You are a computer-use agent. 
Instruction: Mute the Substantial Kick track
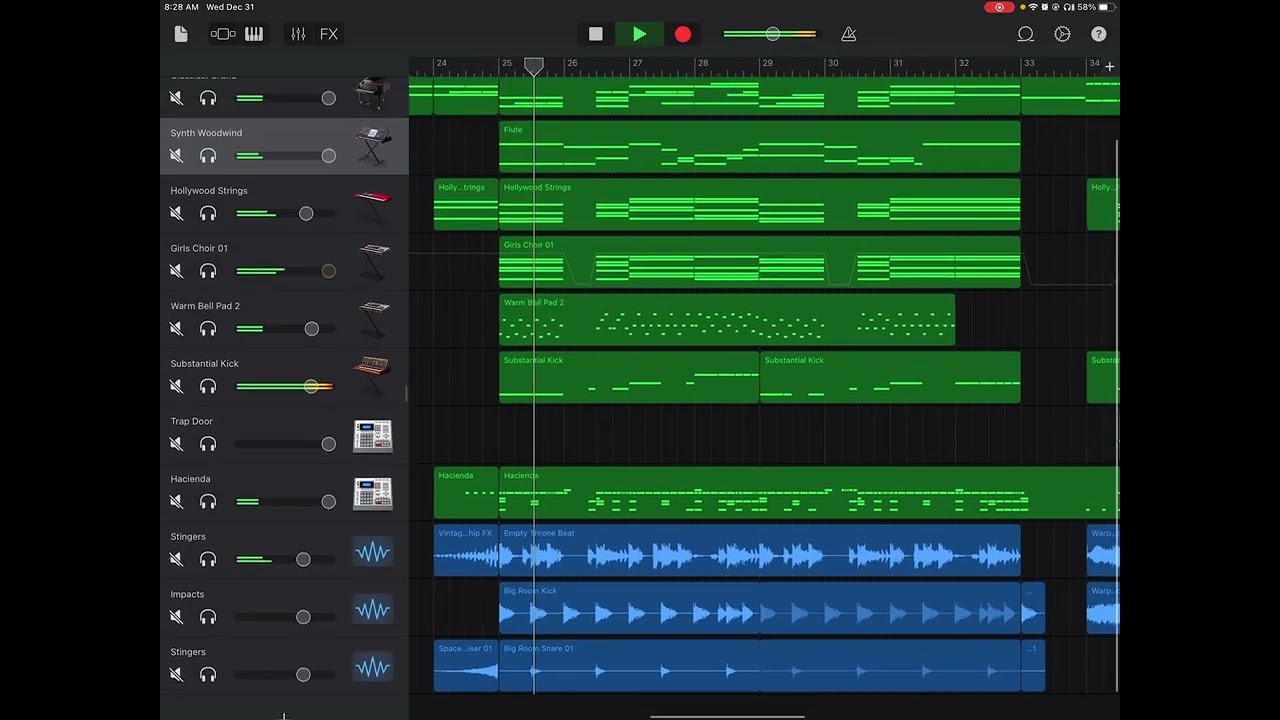pos(176,387)
